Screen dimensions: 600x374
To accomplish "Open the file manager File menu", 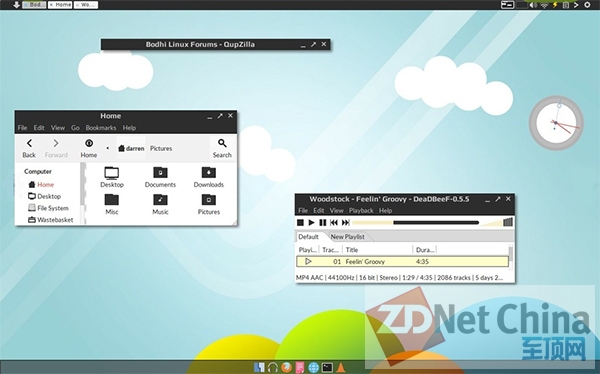I will [22, 128].
